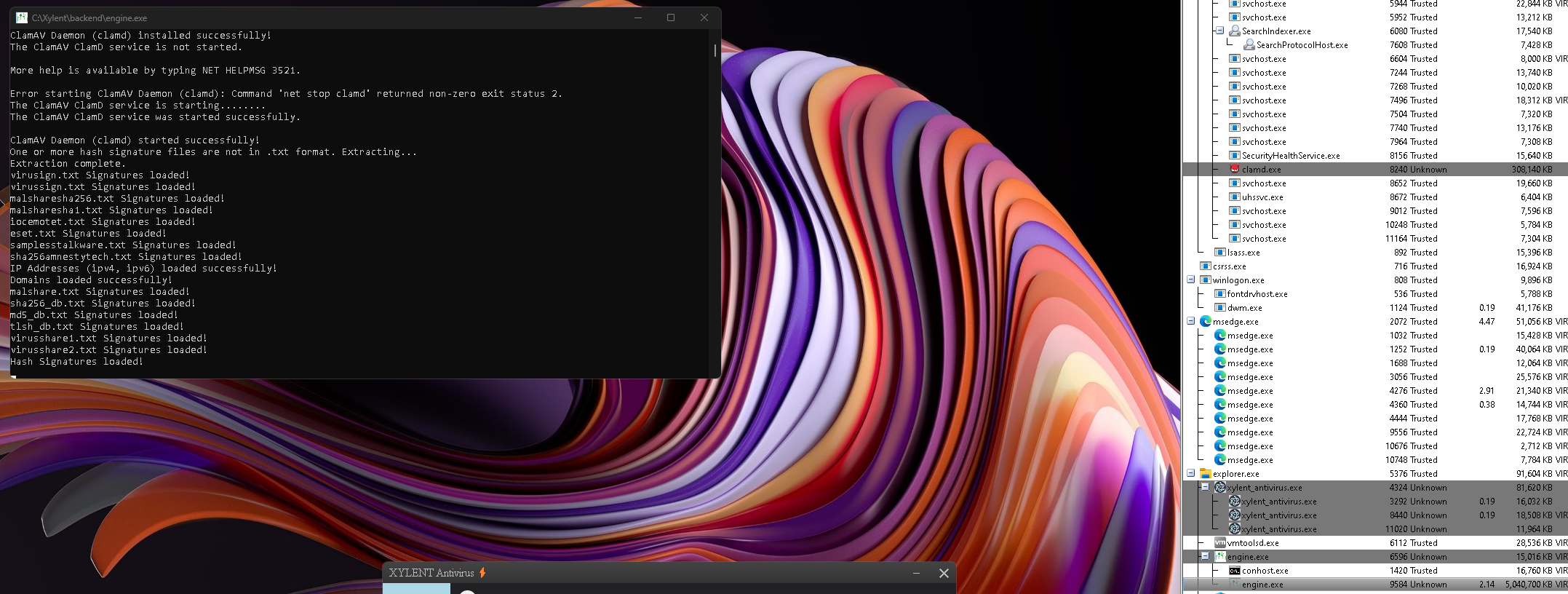
Task: Select the svchost.exe row with PID 7244
Action: (1375, 72)
